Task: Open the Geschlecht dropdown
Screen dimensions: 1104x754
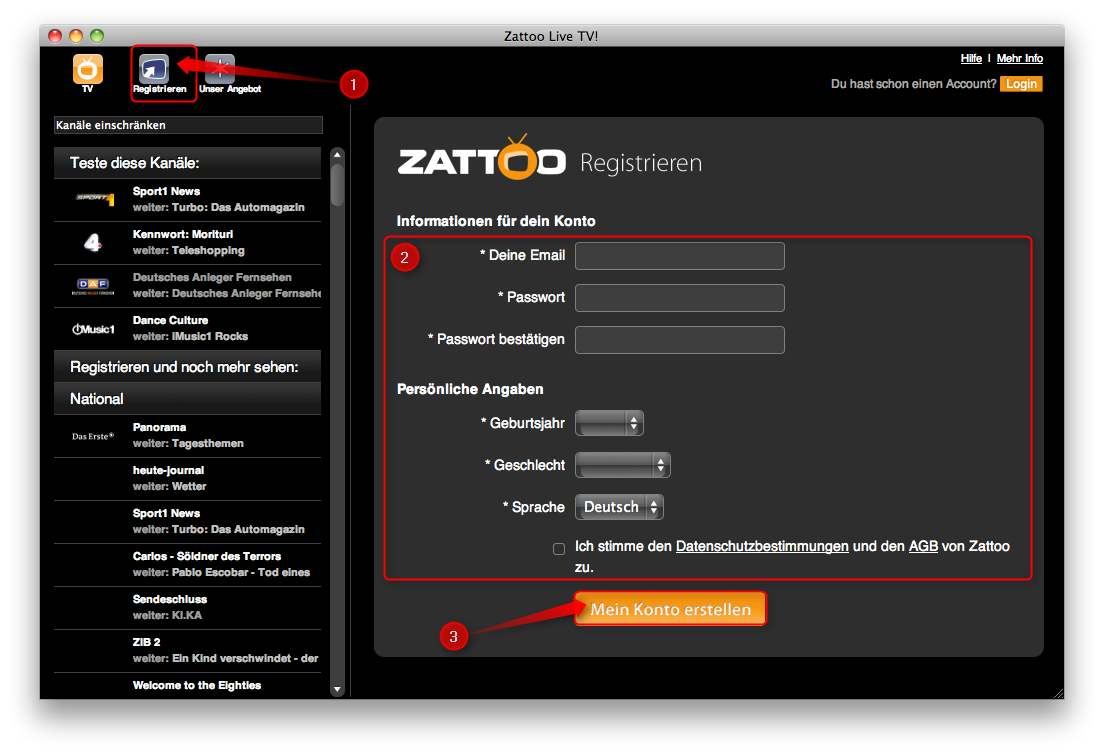Action: pos(623,465)
